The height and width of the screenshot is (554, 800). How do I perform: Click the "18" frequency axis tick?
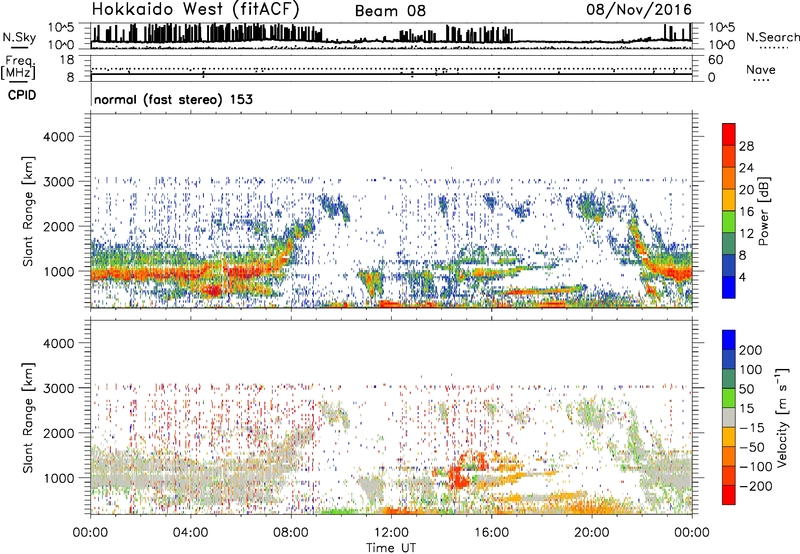tap(67, 60)
